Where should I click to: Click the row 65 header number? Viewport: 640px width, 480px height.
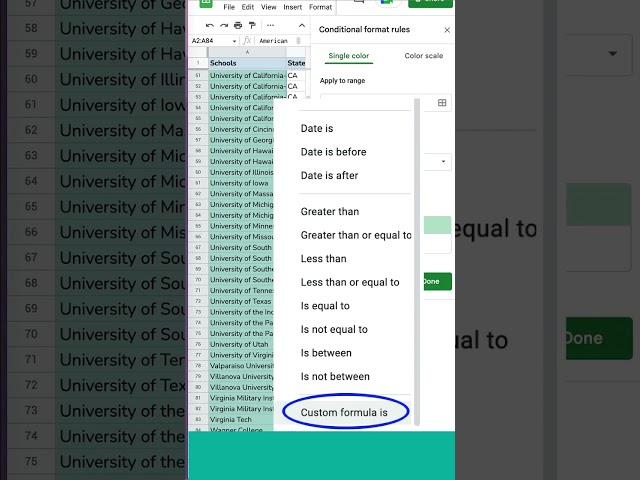(x=198, y=226)
